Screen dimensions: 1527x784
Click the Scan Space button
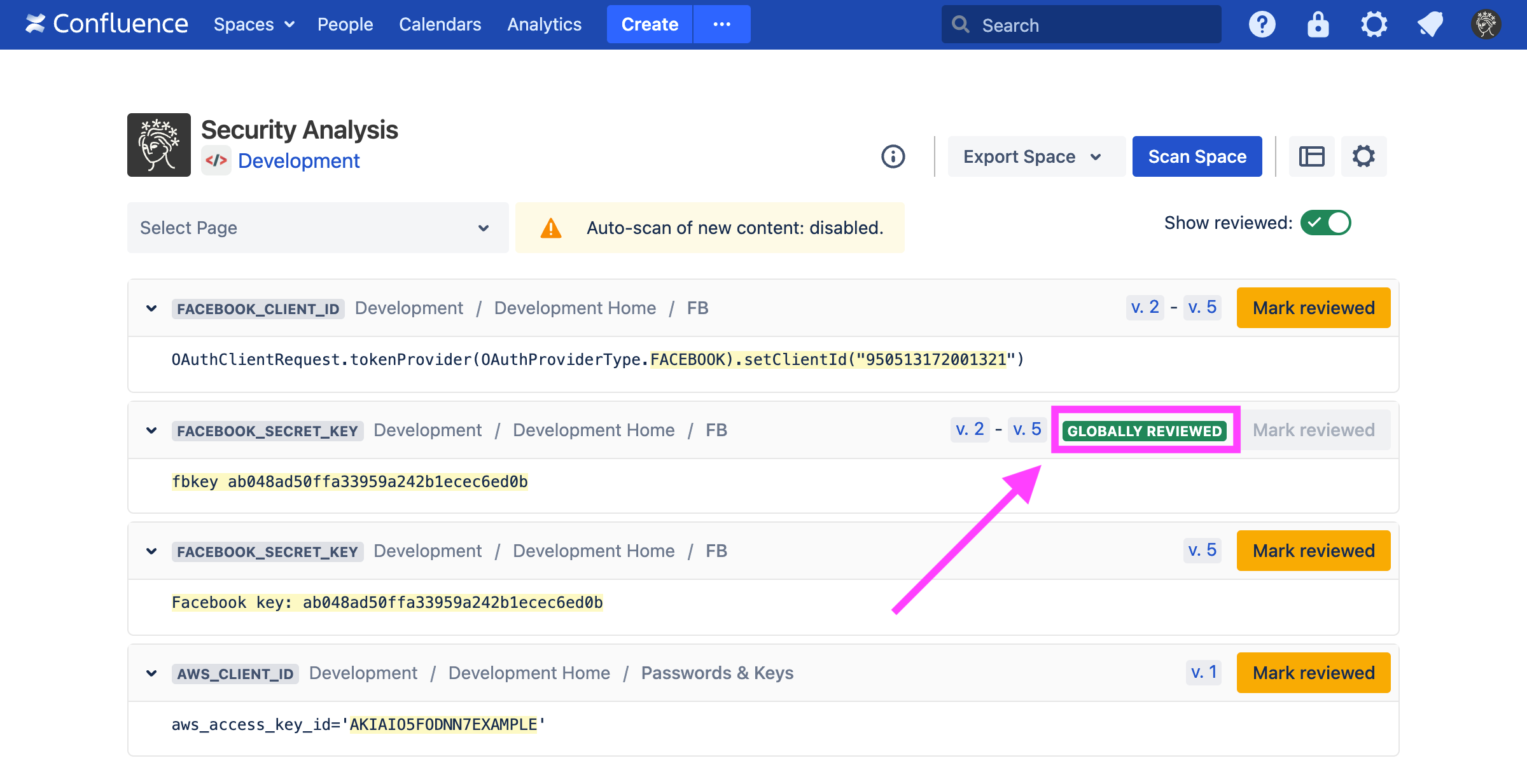pos(1197,156)
